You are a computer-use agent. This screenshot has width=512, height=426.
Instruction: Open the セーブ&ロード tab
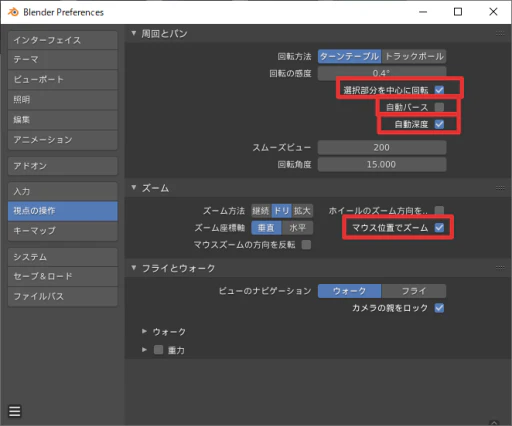pyautogui.click(x=63, y=276)
